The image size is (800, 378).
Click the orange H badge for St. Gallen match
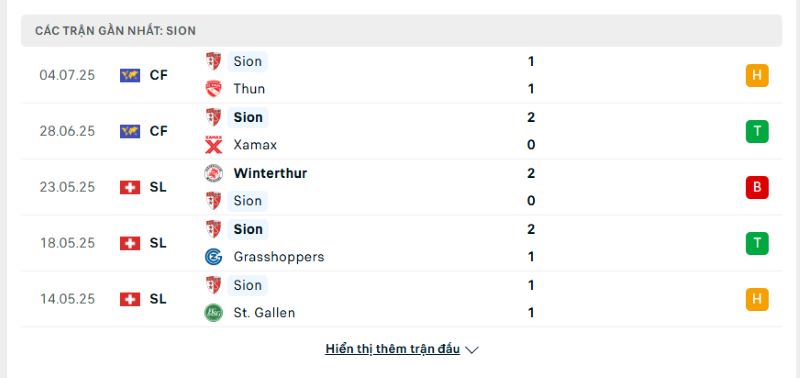pos(757,299)
